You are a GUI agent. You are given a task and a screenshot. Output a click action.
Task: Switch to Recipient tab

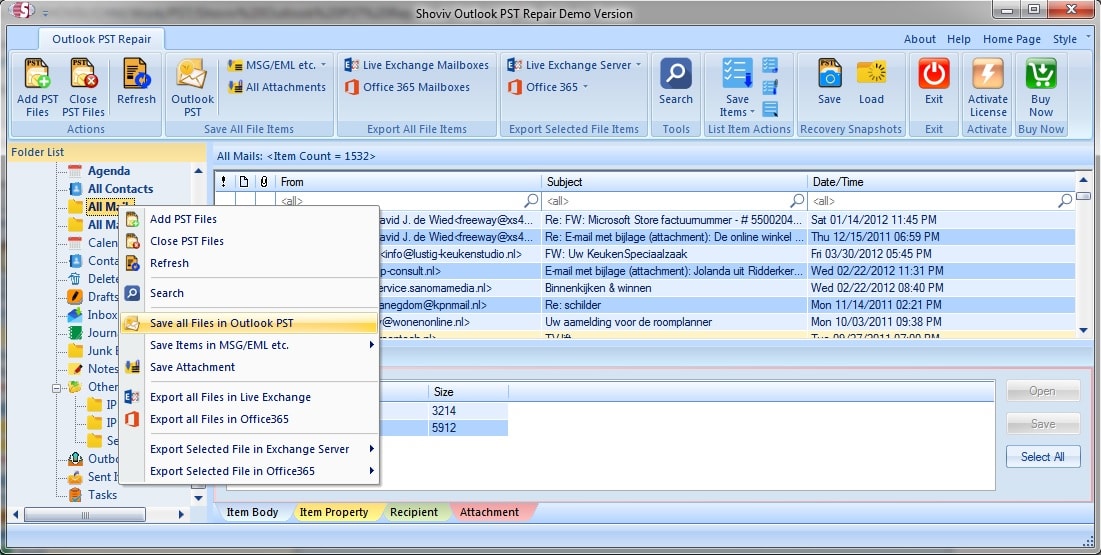414,512
